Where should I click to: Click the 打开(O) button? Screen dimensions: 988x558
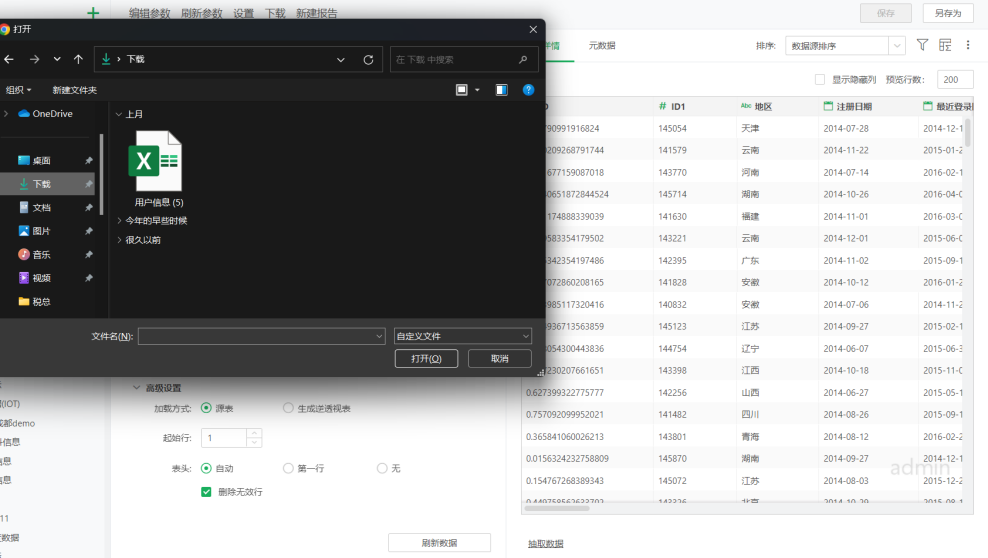tap(427, 358)
